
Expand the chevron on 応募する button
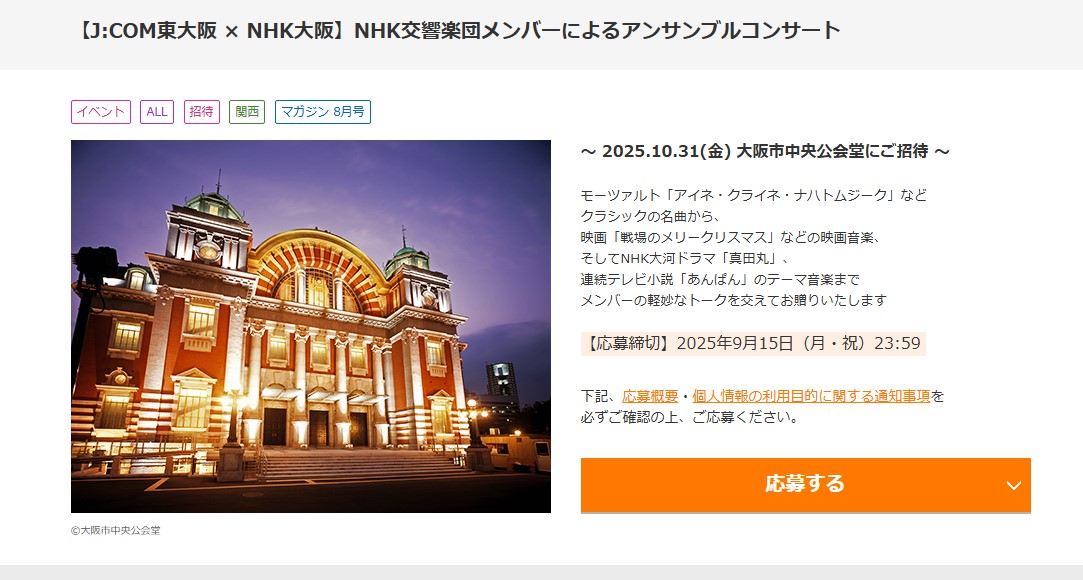pos(1013,485)
